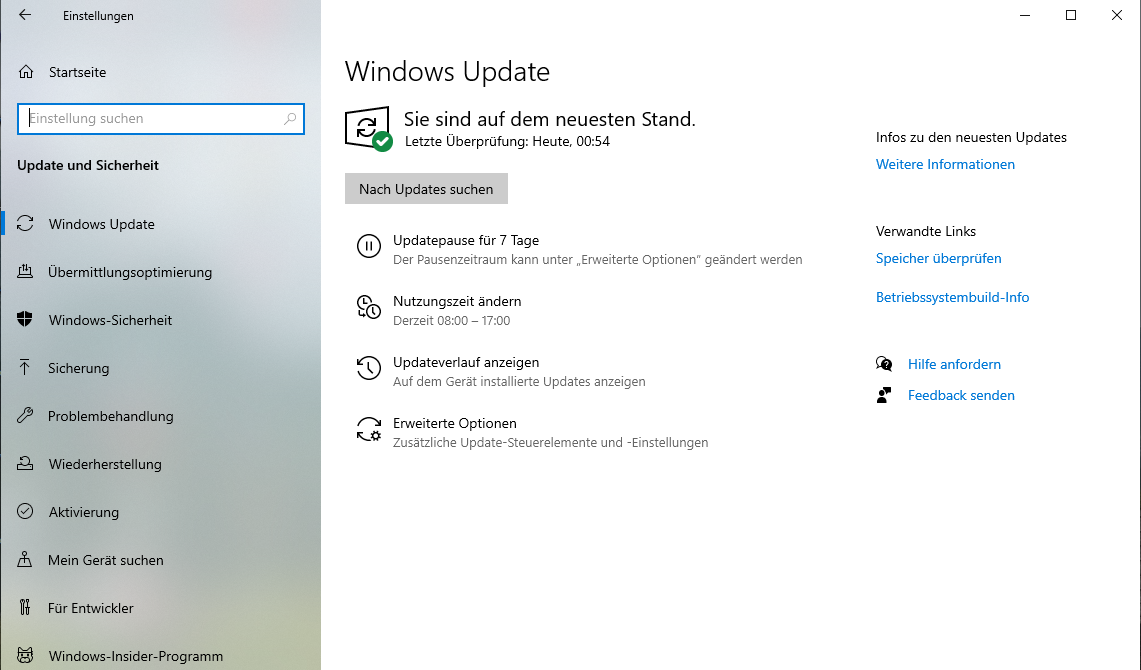
Task: Close the Einstellungen window
Action: click(x=1117, y=15)
